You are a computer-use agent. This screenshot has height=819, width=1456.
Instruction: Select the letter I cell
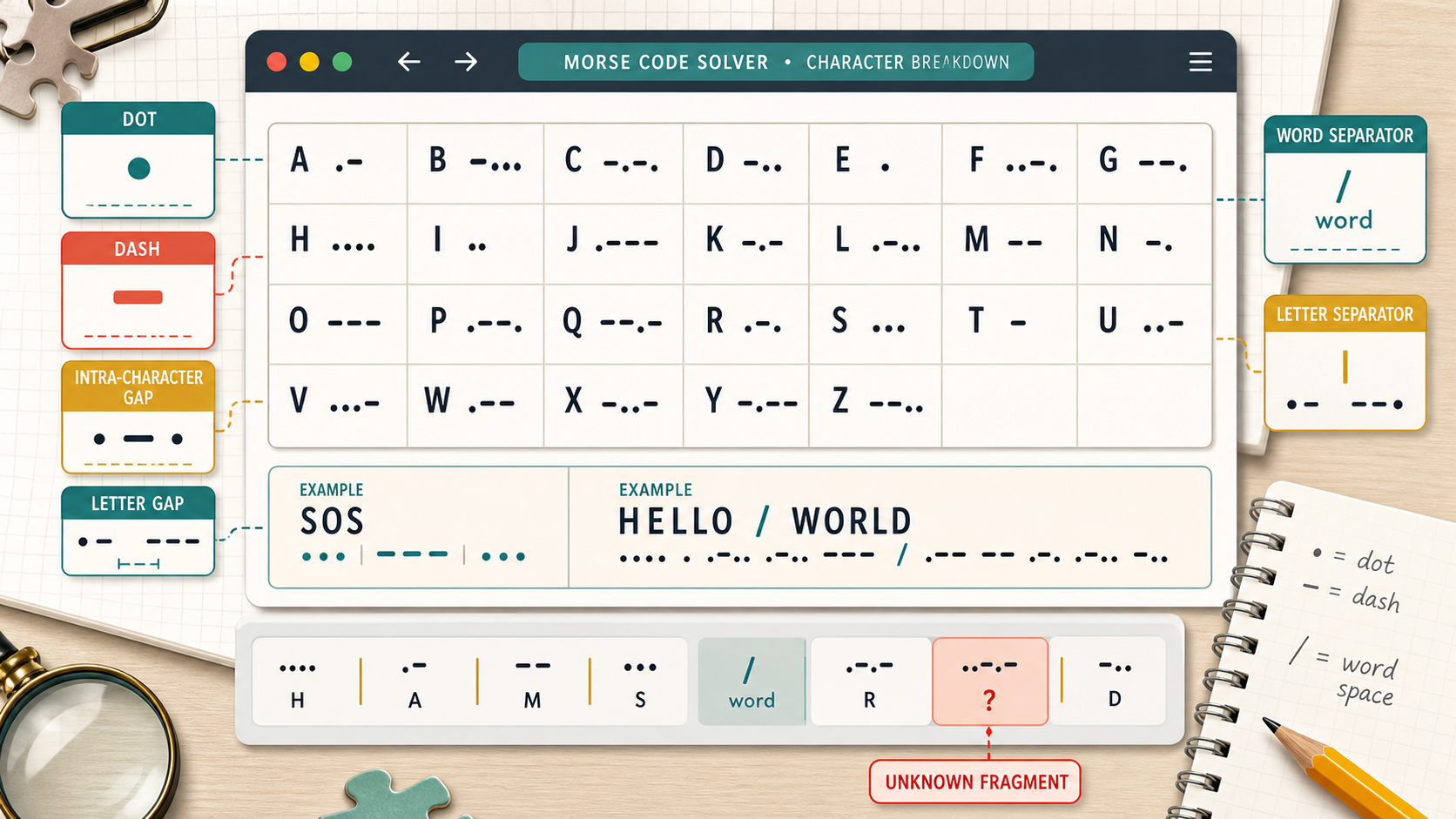point(475,244)
